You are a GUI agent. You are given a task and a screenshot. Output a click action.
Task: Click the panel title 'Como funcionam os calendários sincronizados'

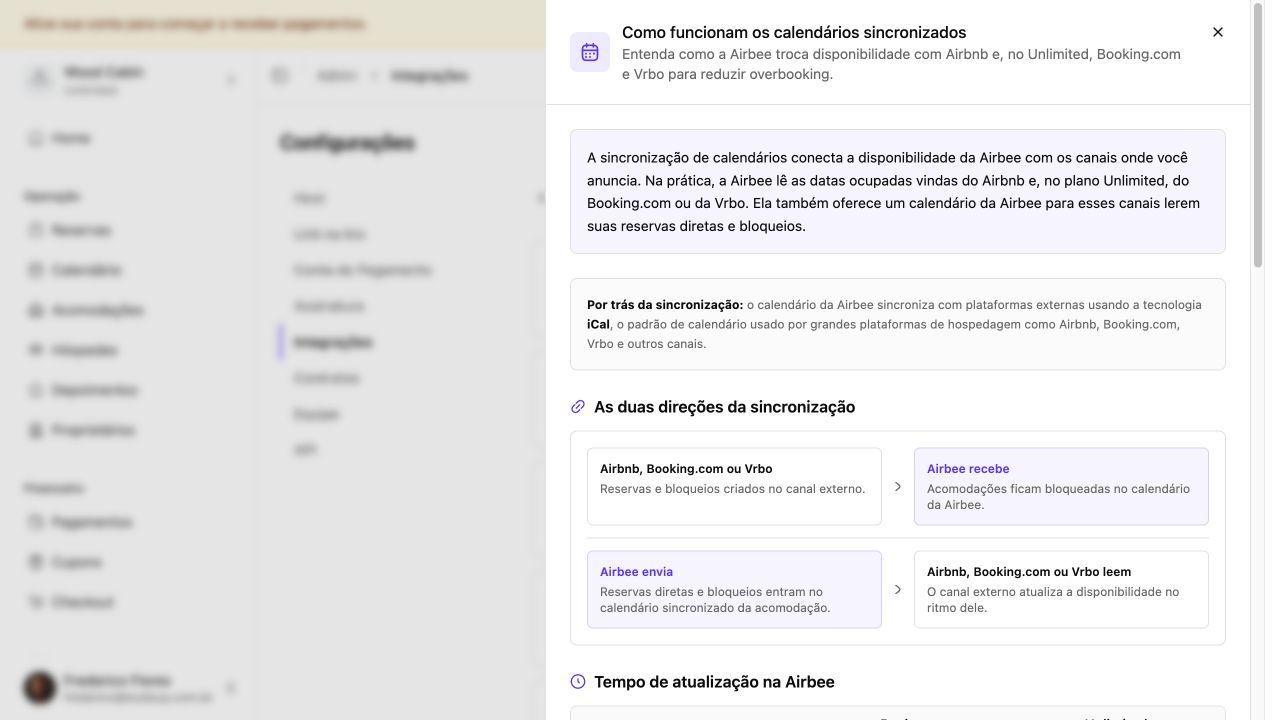[794, 32]
